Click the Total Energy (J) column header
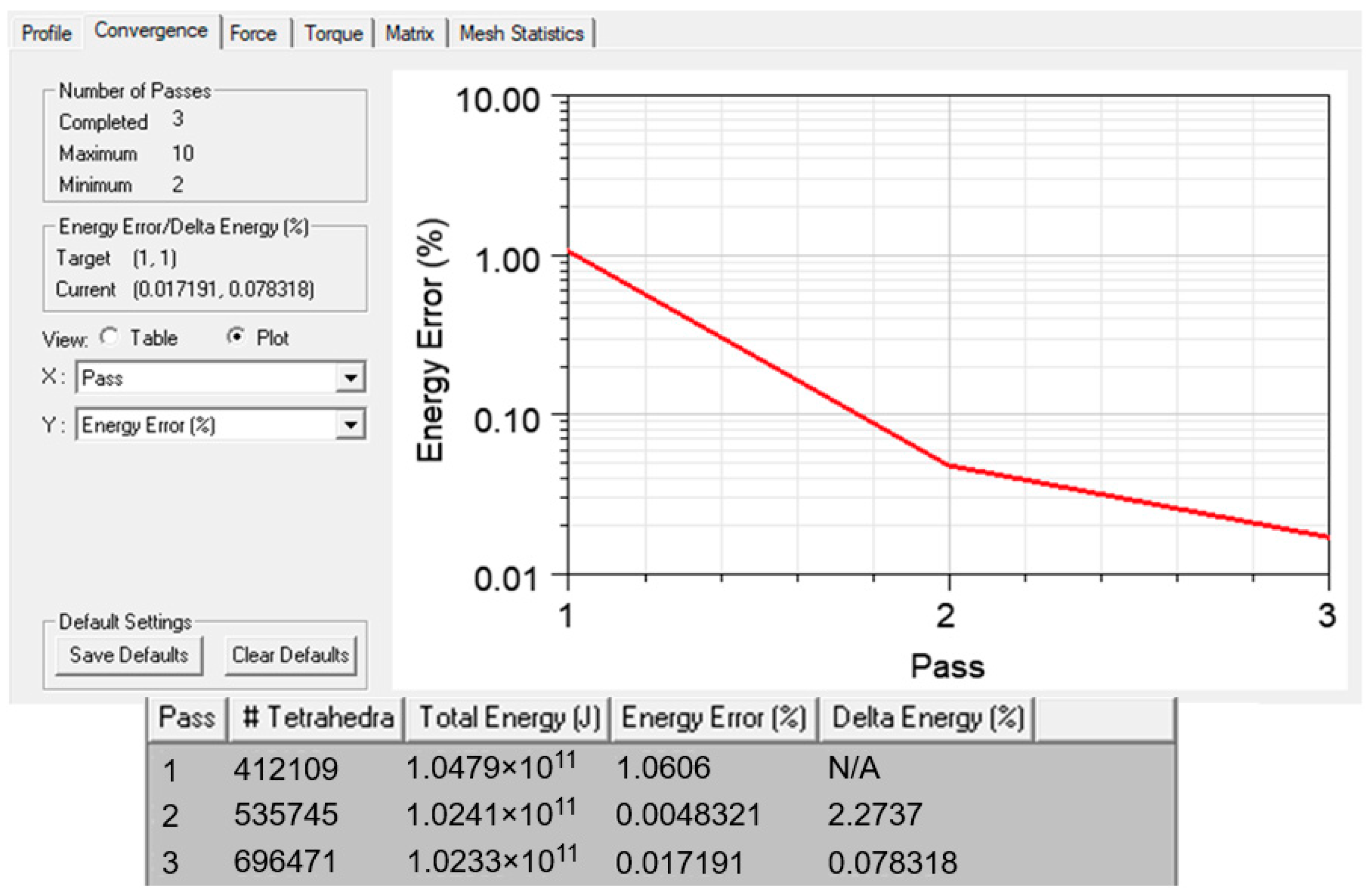Image resolution: width=1372 pixels, height=896 pixels. point(509,718)
